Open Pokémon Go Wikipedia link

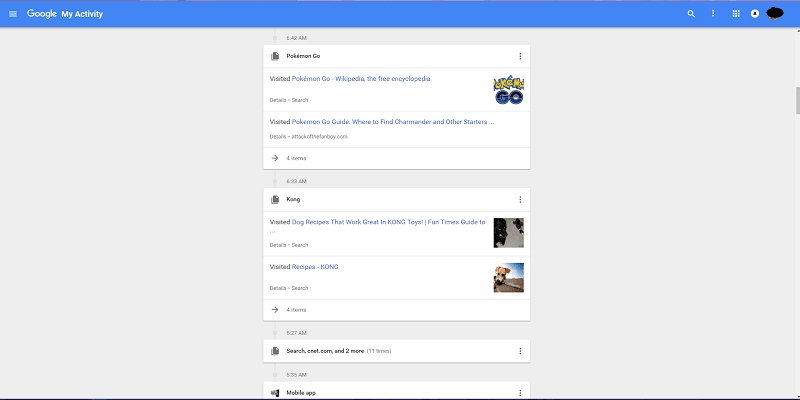pos(361,79)
